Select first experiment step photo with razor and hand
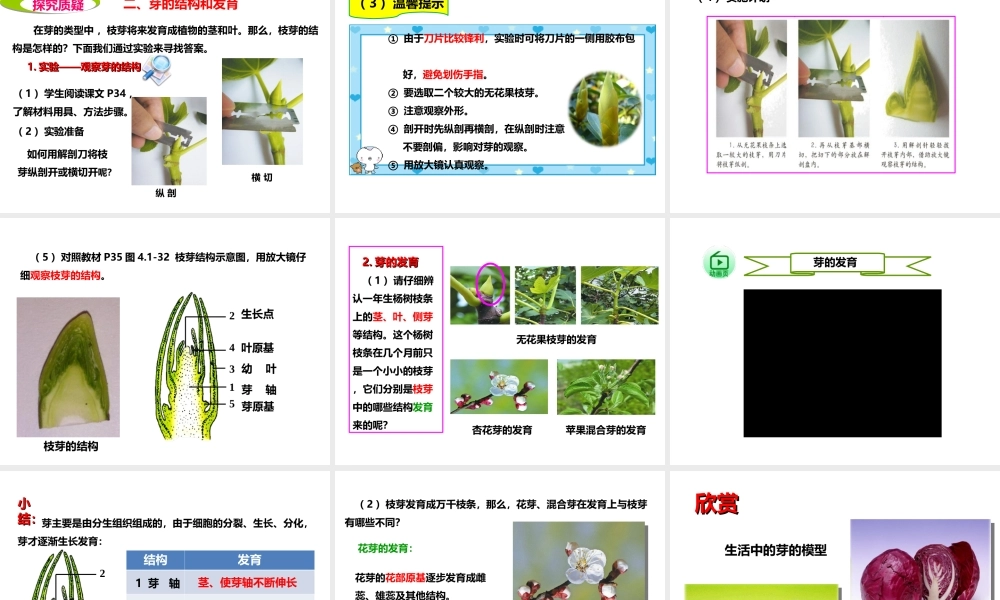This screenshot has width=1000, height=600. coord(751,78)
